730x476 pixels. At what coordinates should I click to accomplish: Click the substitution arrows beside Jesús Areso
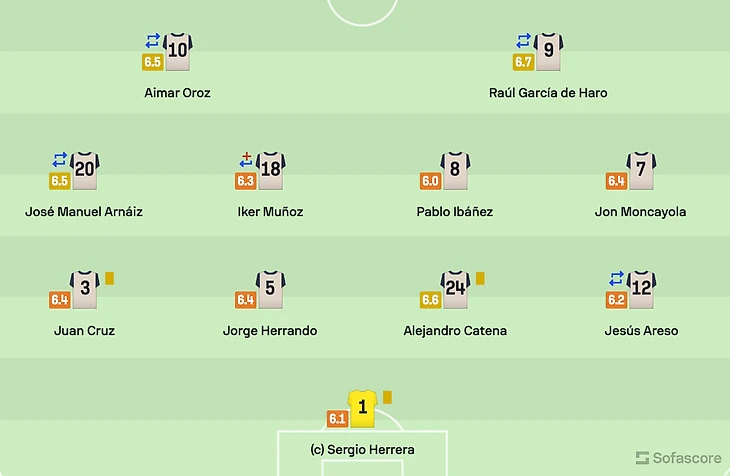(616, 278)
